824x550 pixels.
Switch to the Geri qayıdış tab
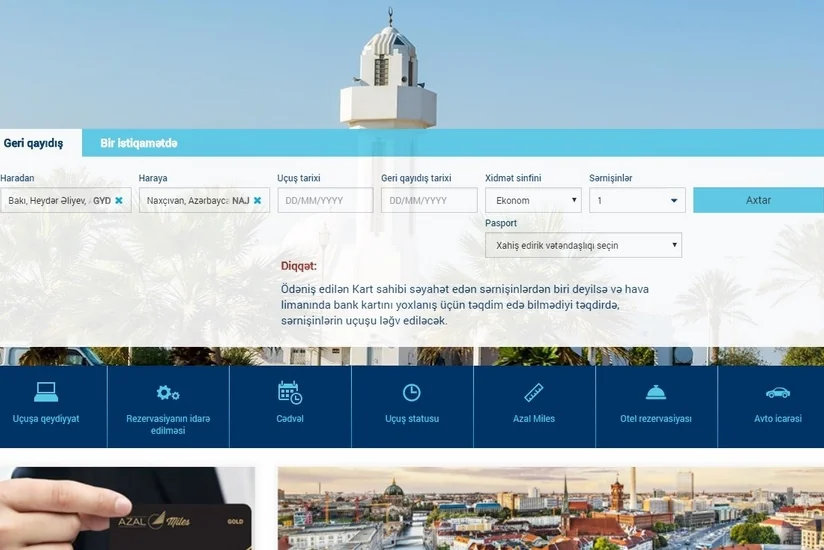(x=34, y=143)
